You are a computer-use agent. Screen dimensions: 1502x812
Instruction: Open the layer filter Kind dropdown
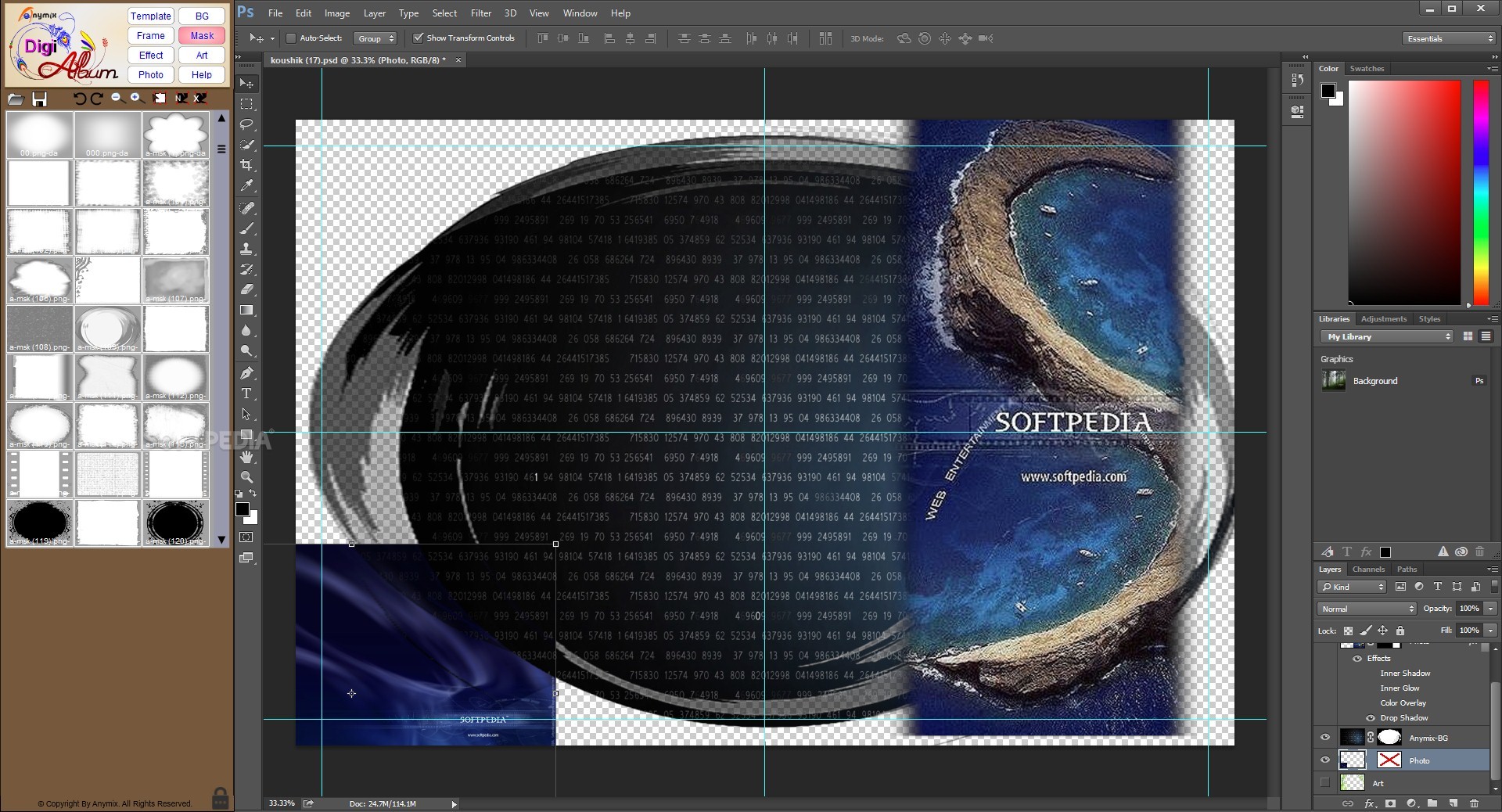(x=1352, y=587)
